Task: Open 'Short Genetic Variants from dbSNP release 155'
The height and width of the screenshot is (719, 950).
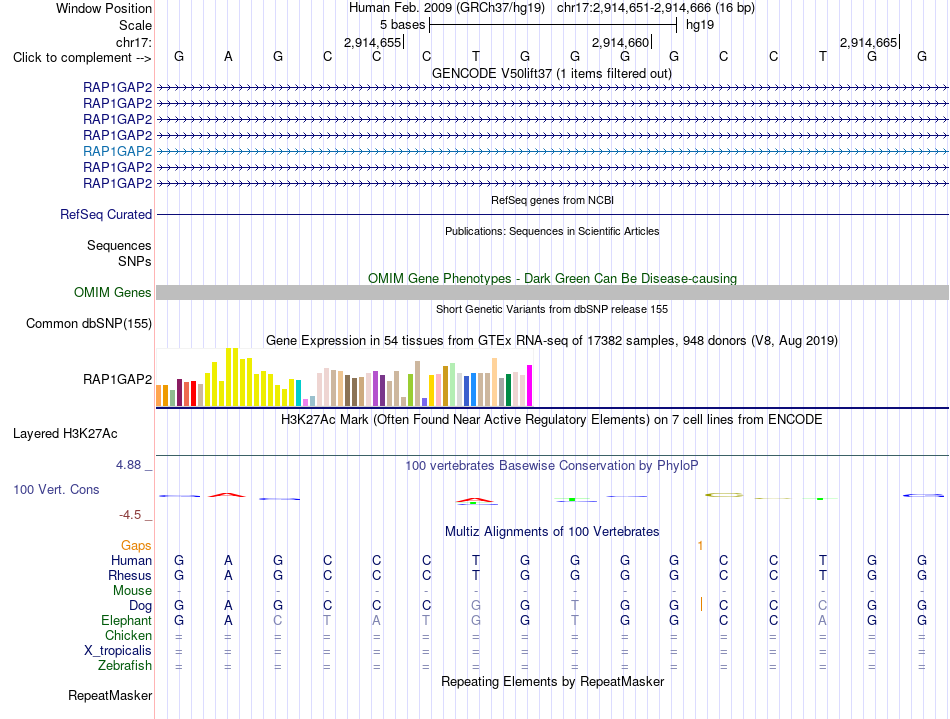Action: pos(552,310)
